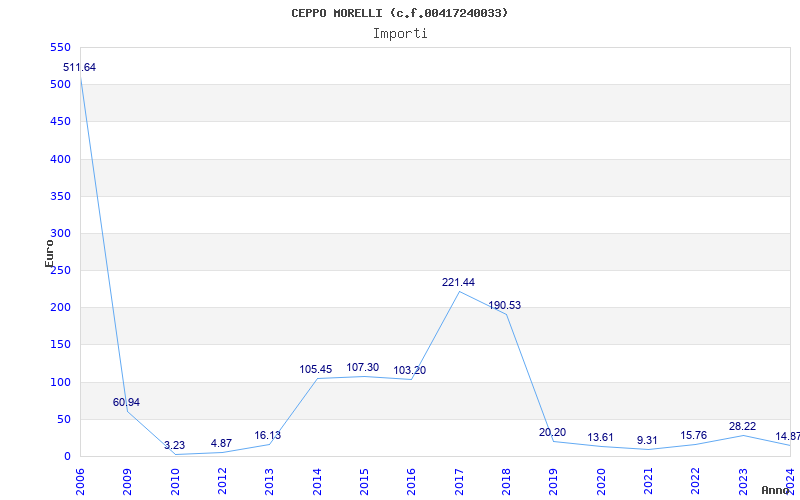Select the 190.53 value for 2018

[505, 305]
